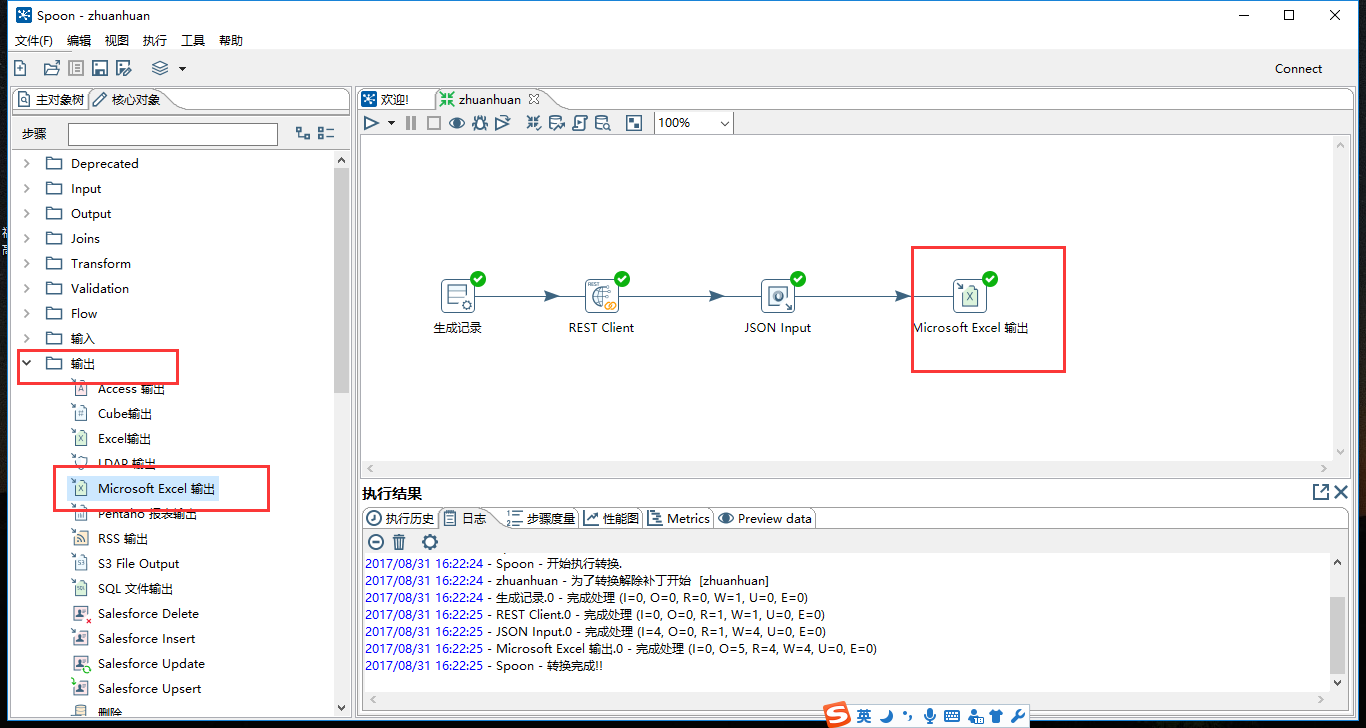Image resolution: width=1366 pixels, height=728 pixels.
Task: Click the show results panel icon beside zoom
Action: pos(633,123)
